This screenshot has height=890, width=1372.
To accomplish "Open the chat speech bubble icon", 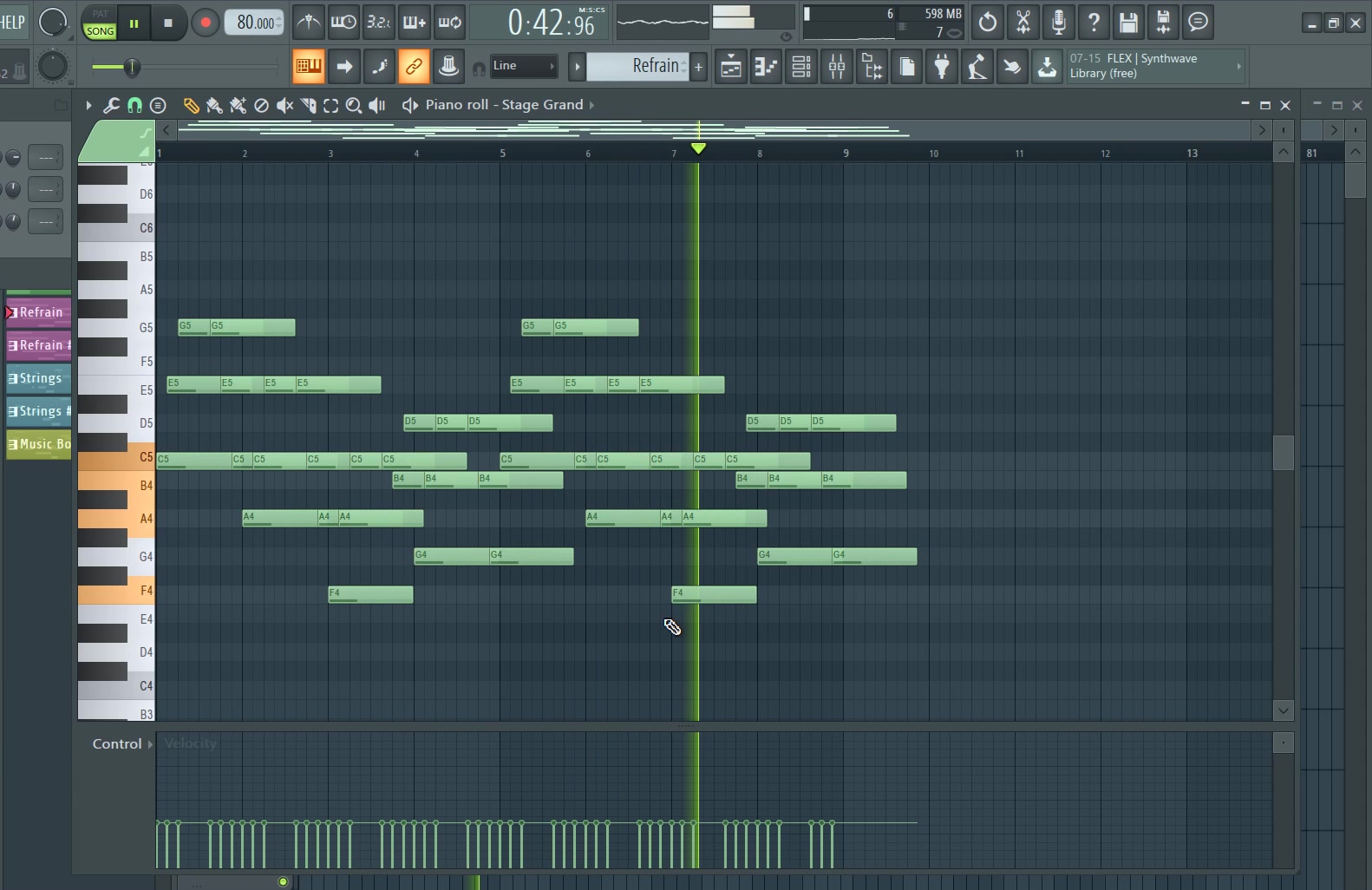I will [1199, 23].
